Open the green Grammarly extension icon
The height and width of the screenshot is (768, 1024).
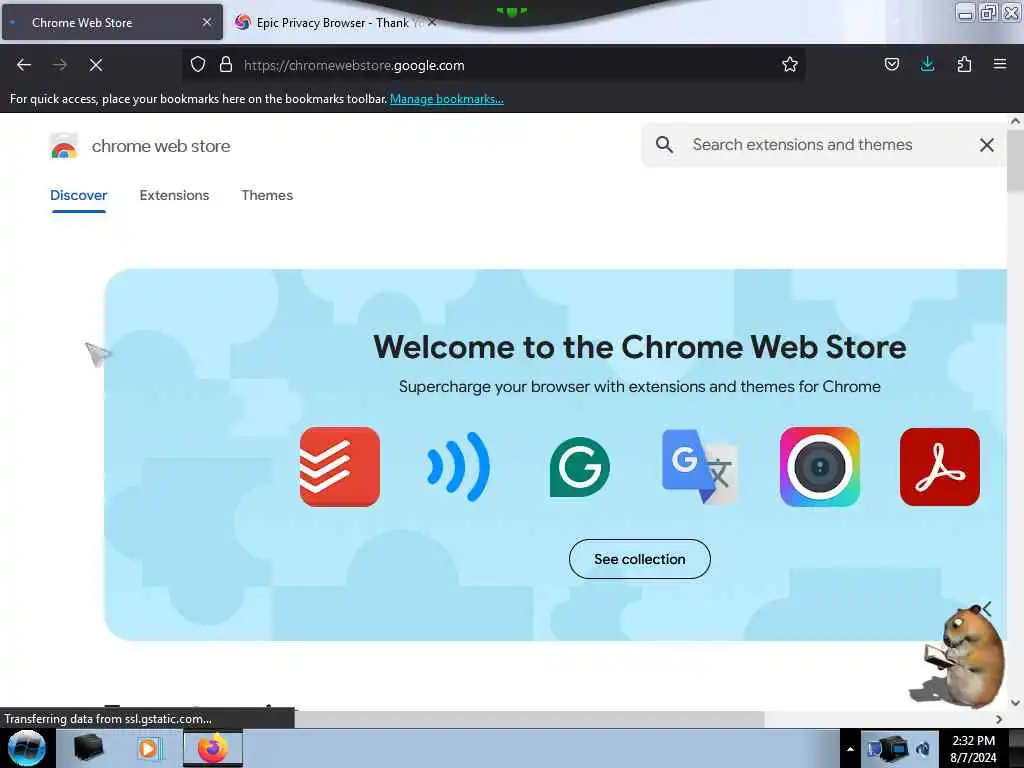[x=580, y=467]
